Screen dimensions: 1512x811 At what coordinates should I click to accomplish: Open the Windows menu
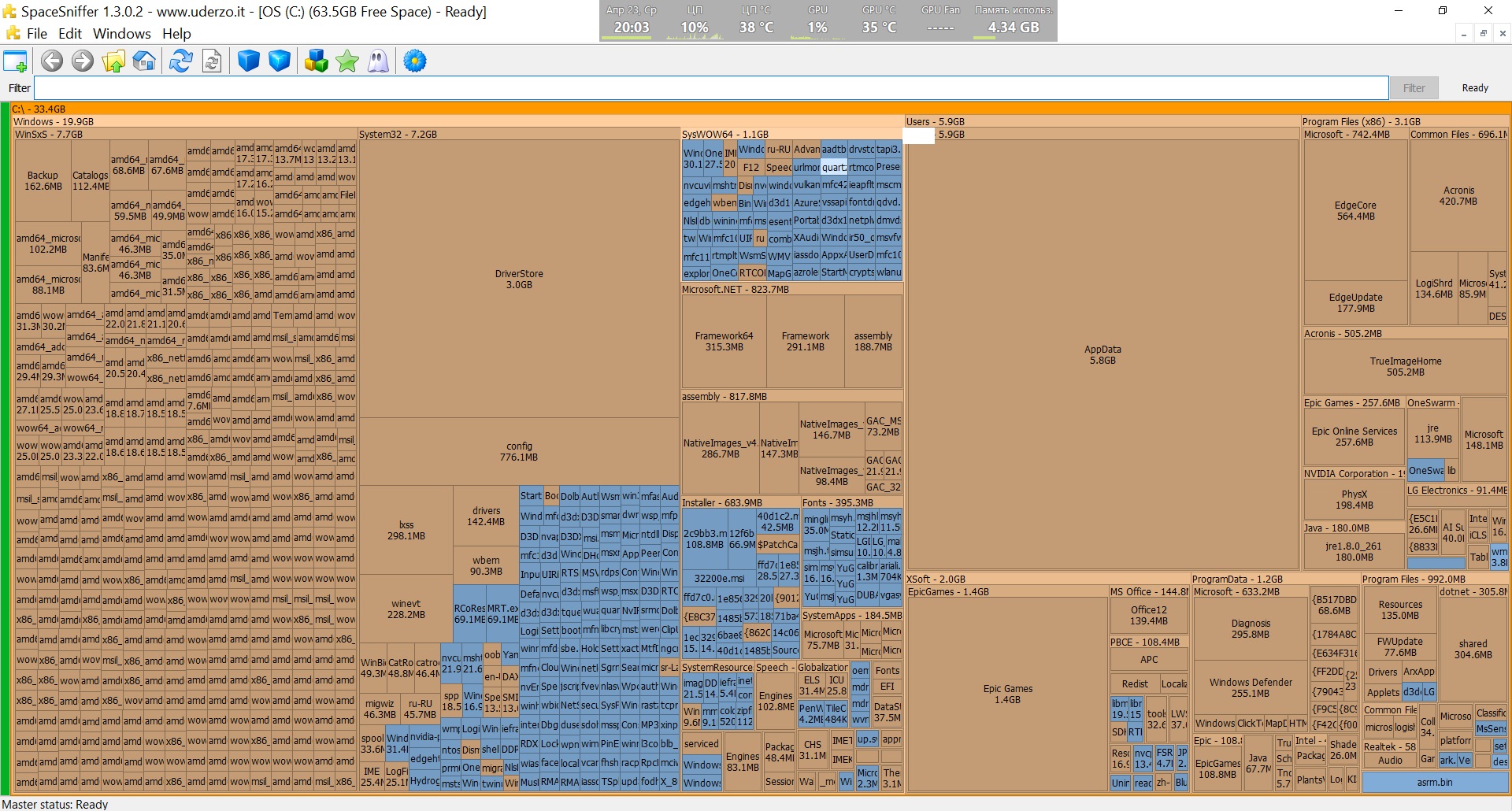click(122, 34)
